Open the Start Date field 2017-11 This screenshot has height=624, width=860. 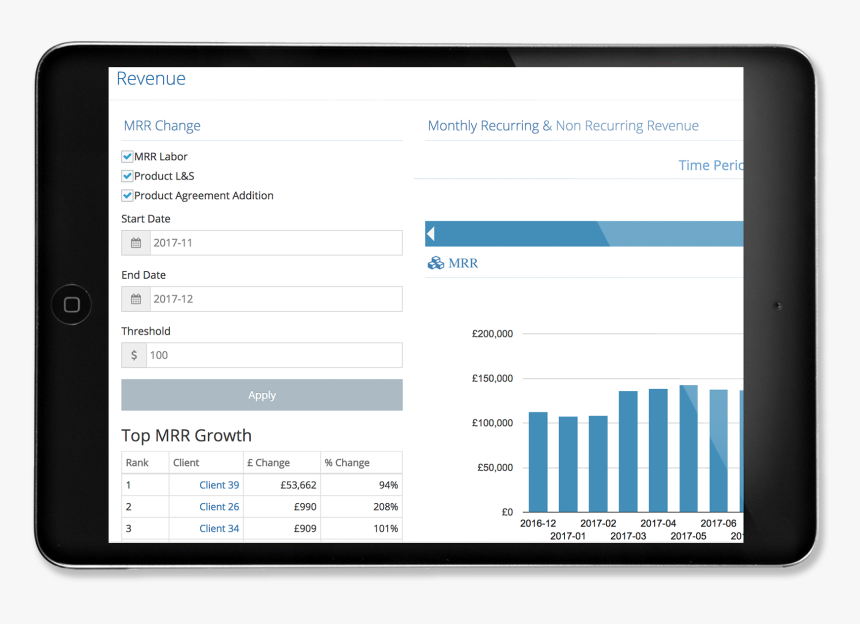click(x=275, y=243)
